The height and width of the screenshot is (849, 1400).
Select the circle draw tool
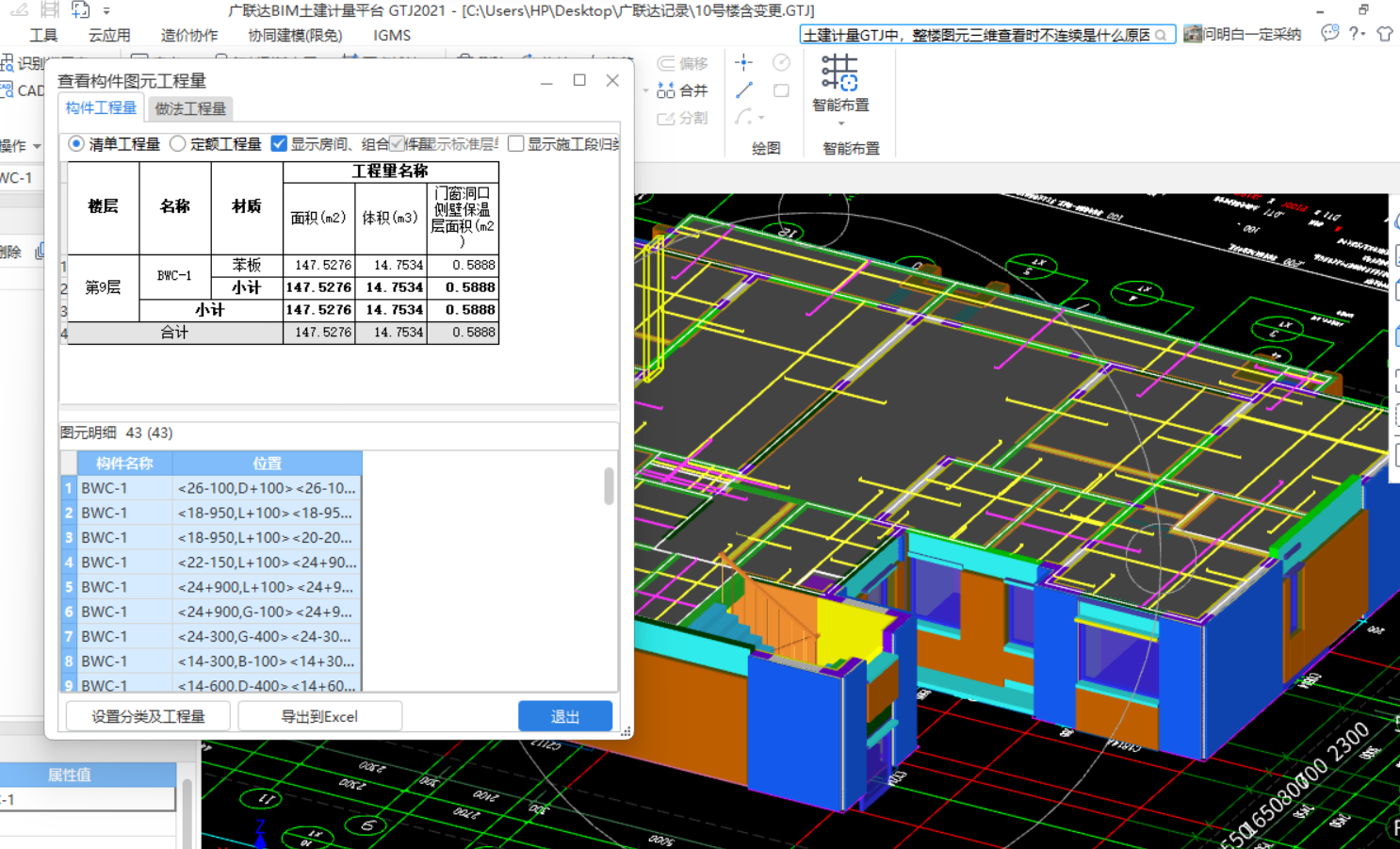[781, 63]
